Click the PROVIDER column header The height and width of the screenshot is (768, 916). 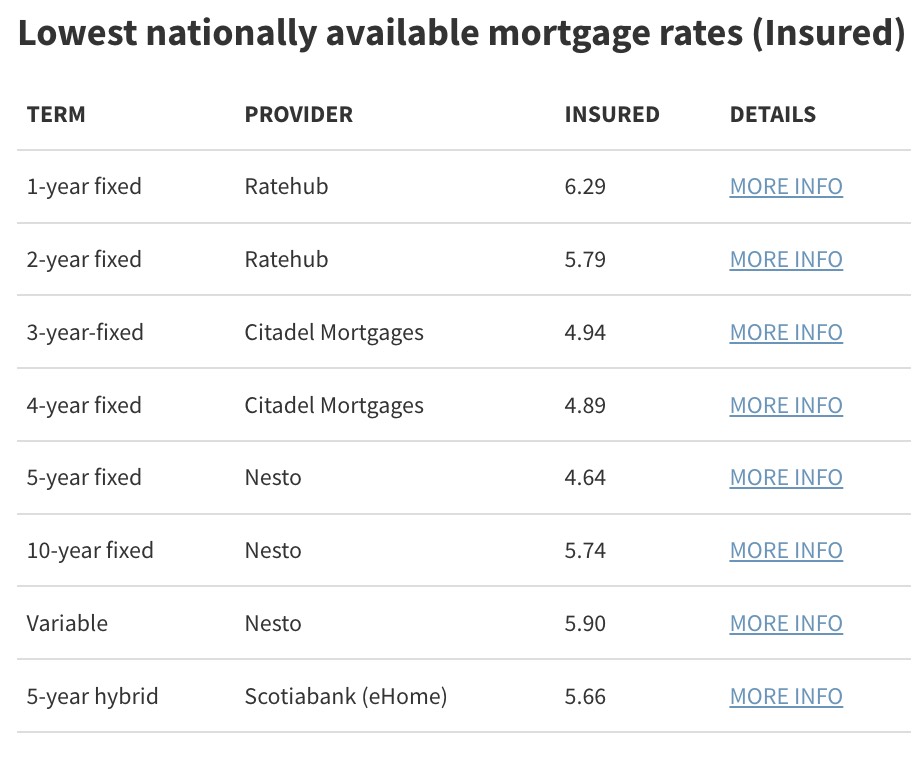pyautogui.click(x=298, y=115)
